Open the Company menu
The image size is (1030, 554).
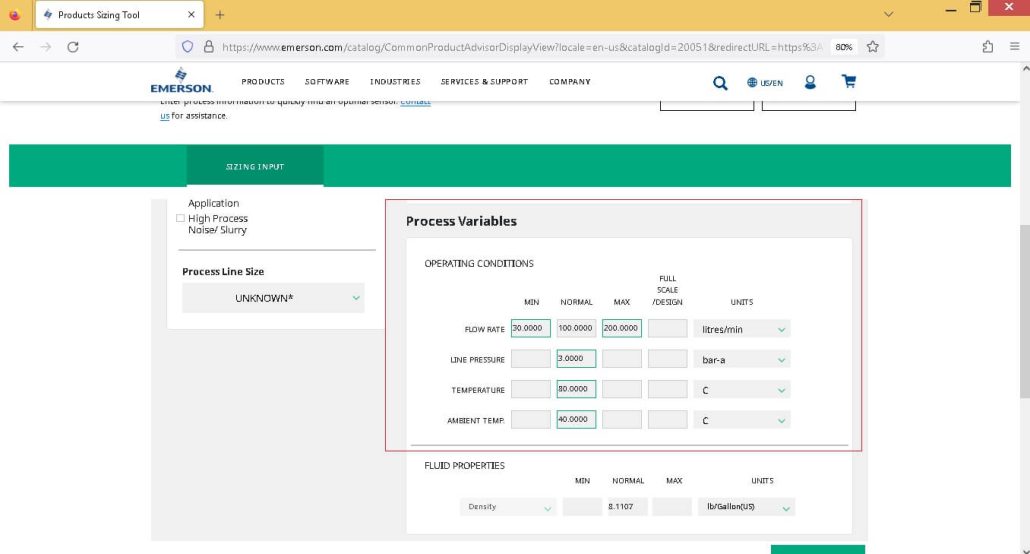coord(570,81)
